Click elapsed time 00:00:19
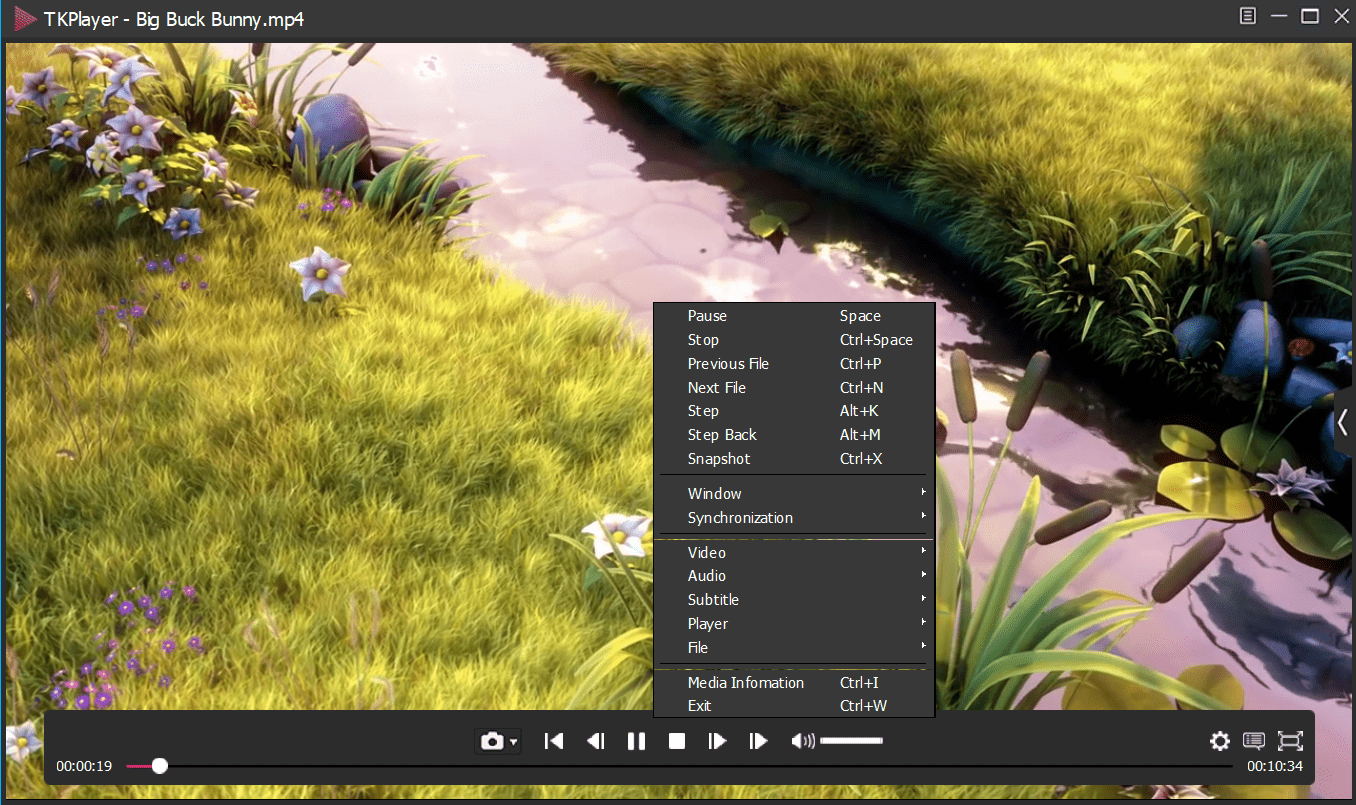 [x=84, y=767]
